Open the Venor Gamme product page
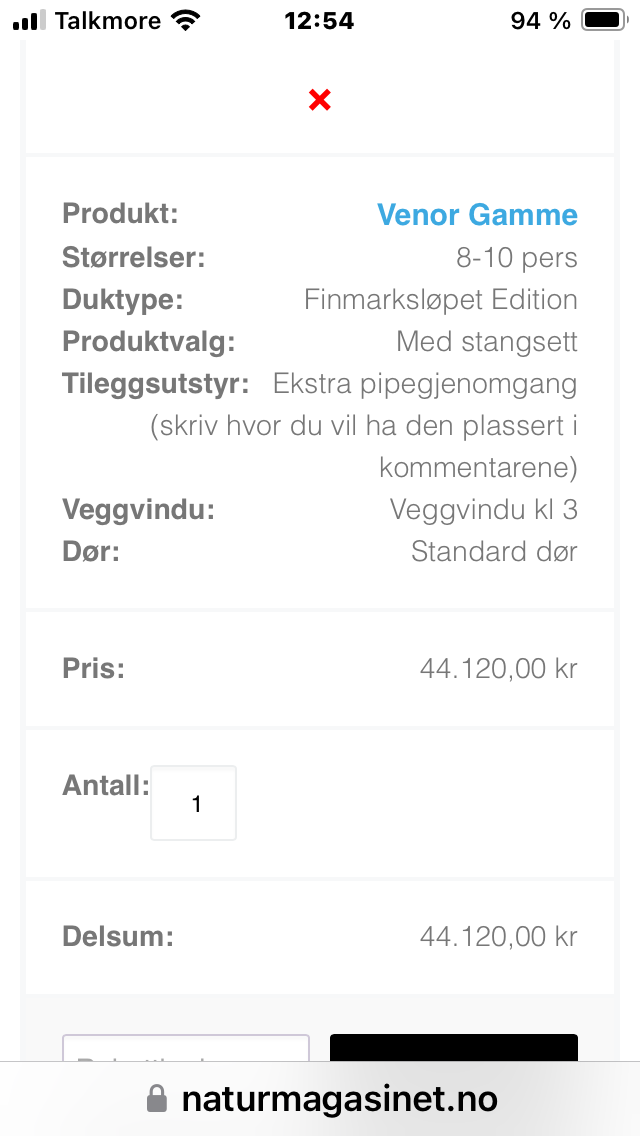 click(x=477, y=214)
